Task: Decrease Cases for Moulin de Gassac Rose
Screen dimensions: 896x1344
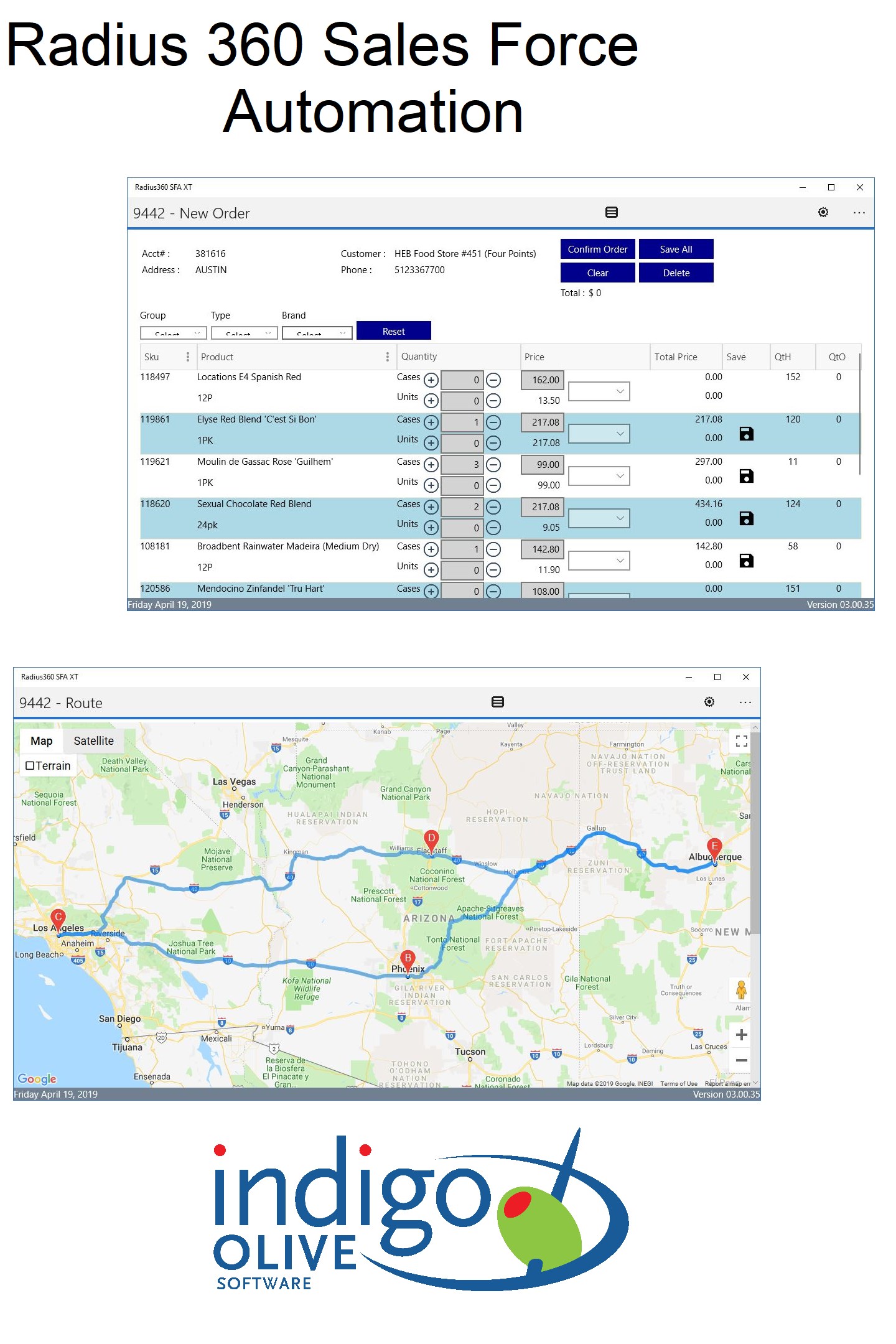Action: pos(493,465)
